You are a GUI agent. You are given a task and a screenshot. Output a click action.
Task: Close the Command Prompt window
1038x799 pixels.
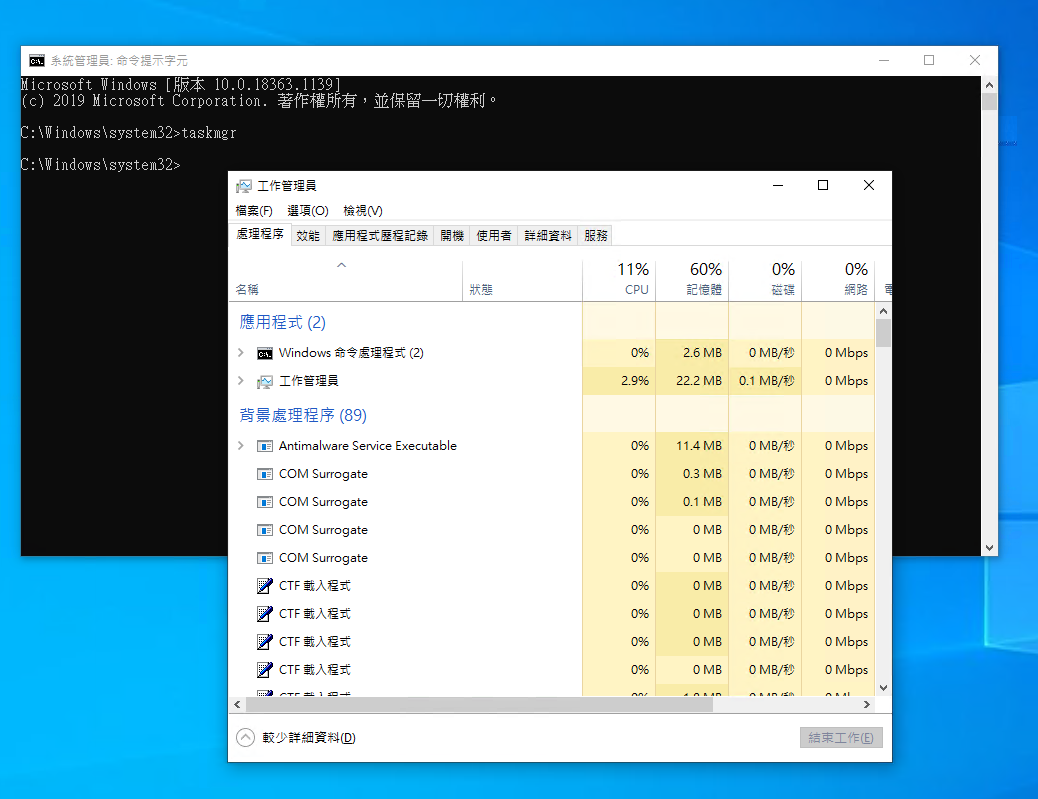tap(974, 60)
